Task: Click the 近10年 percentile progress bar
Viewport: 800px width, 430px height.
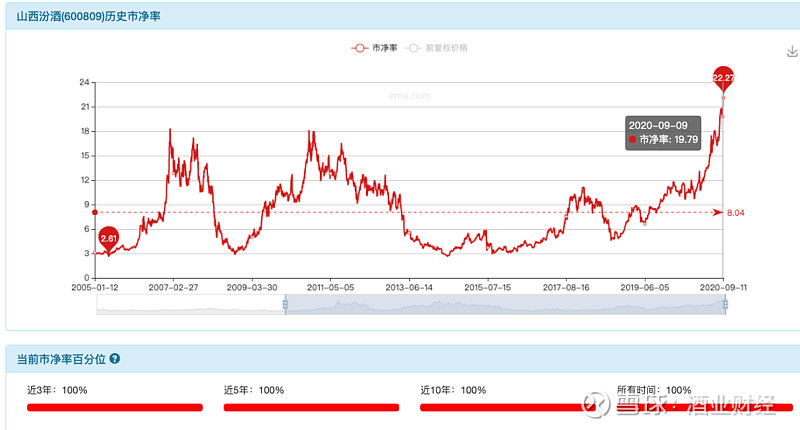Action: click(x=508, y=407)
